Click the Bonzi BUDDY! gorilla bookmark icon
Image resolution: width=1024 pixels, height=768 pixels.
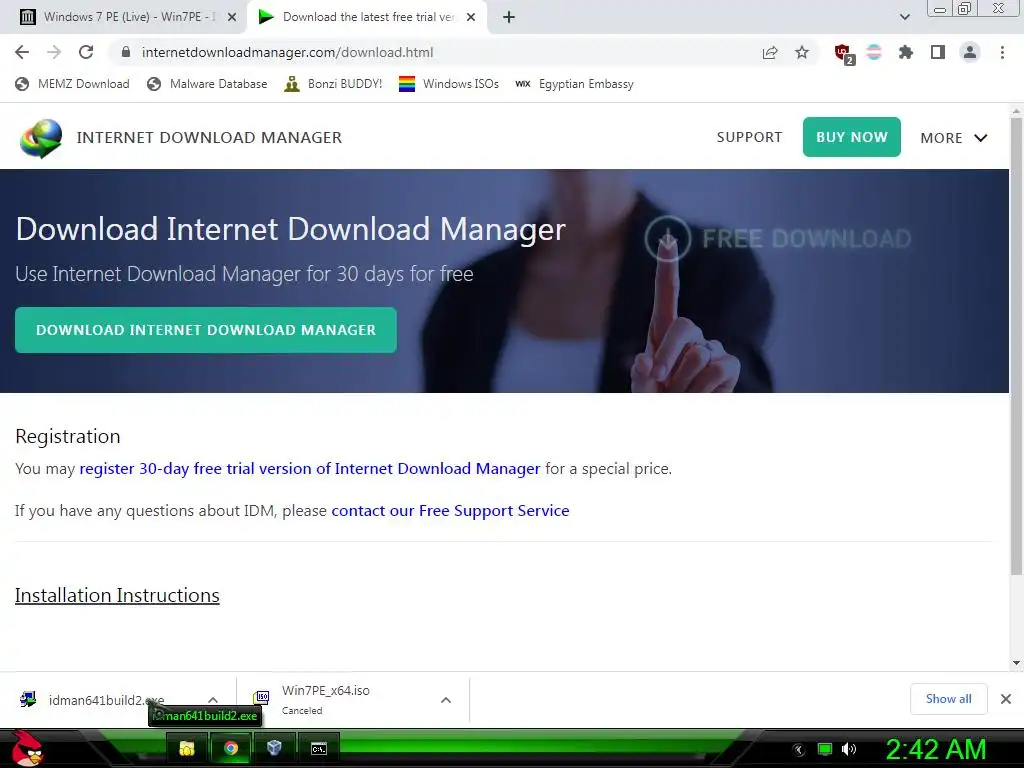coord(292,84)
